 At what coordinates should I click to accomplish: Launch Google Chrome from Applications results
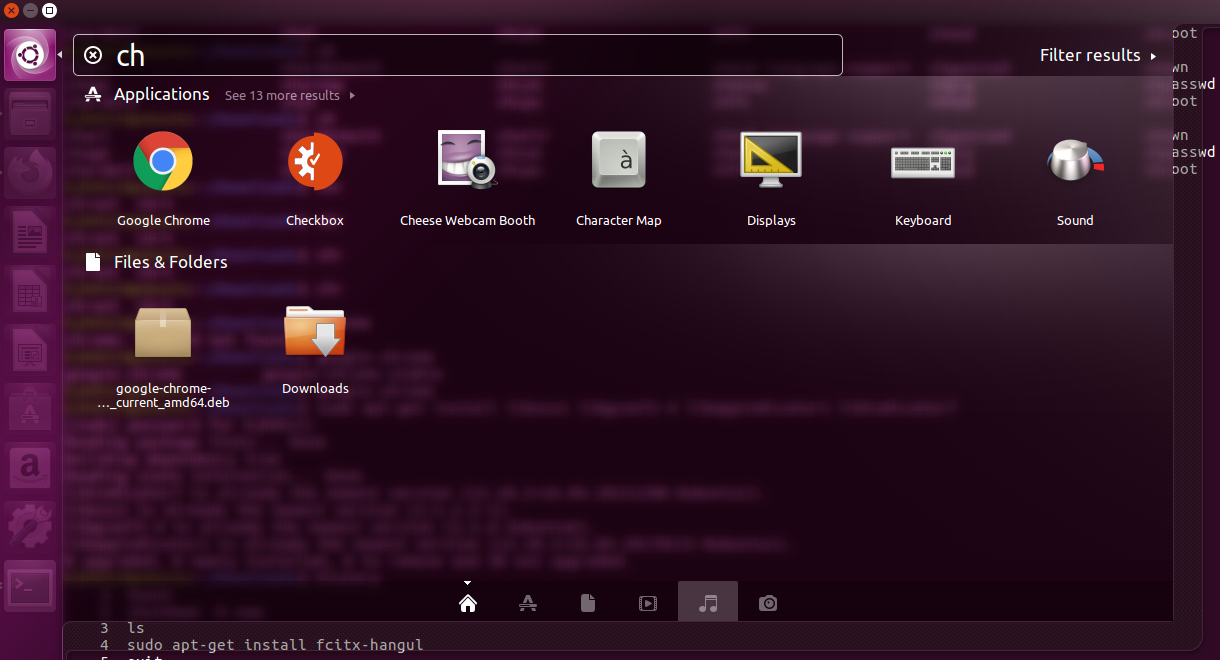click(163, 178)
